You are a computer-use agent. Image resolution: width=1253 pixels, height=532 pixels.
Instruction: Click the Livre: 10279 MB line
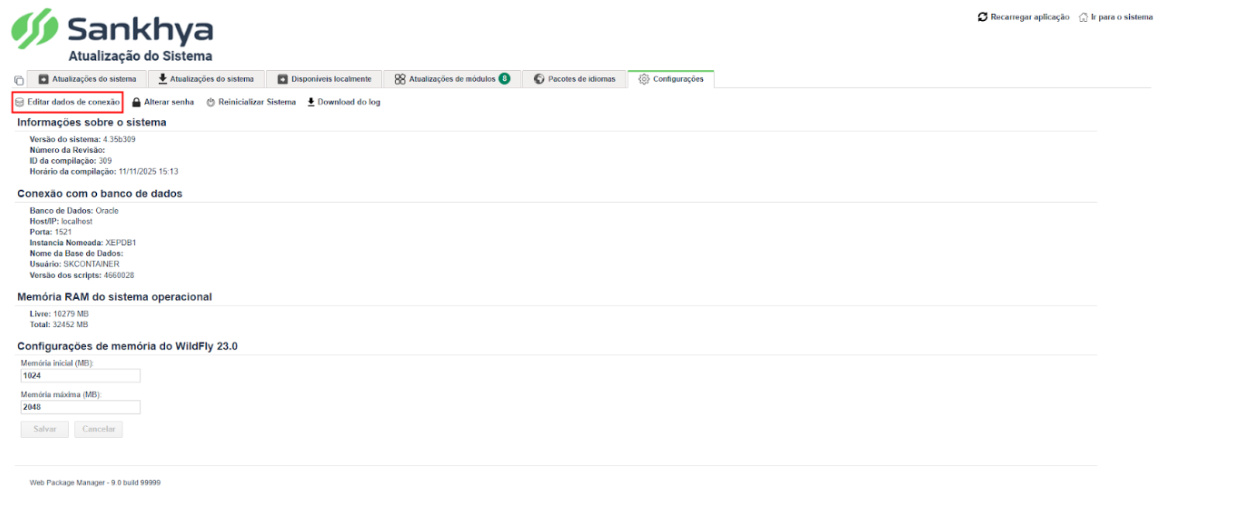coord(59,314)
